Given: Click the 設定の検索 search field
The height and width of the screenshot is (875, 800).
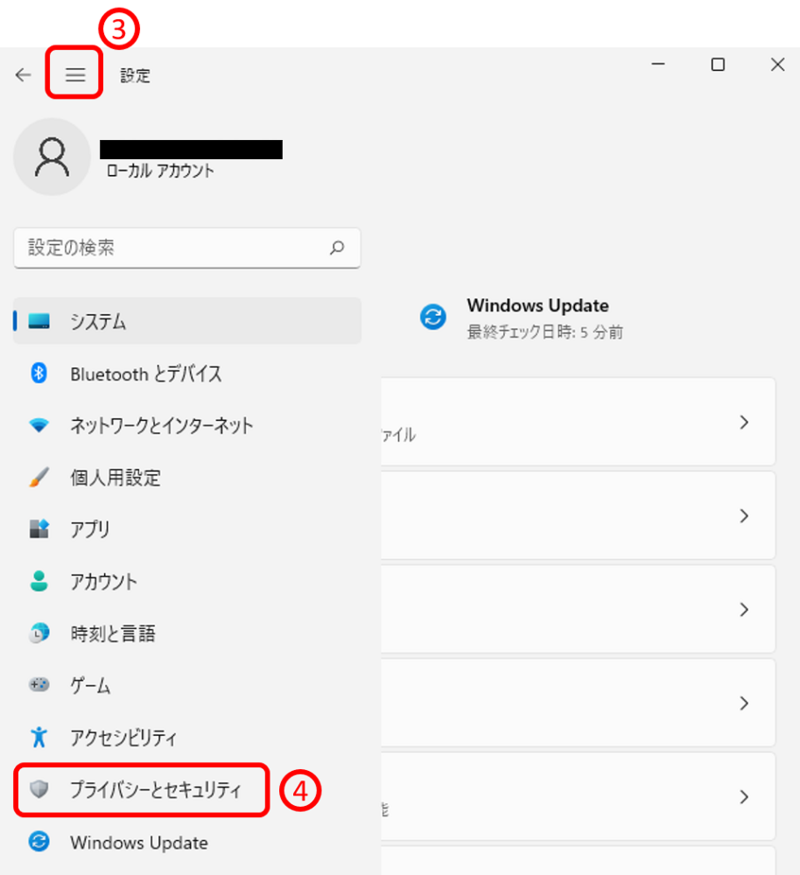Looking at the screenshot, I should (187, 248).
